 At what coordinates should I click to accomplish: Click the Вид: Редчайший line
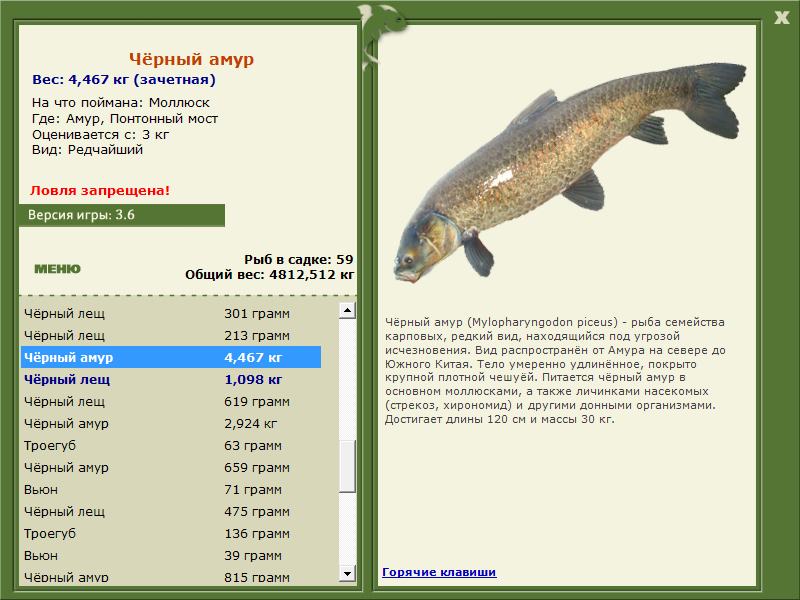[x=87, y=150]
